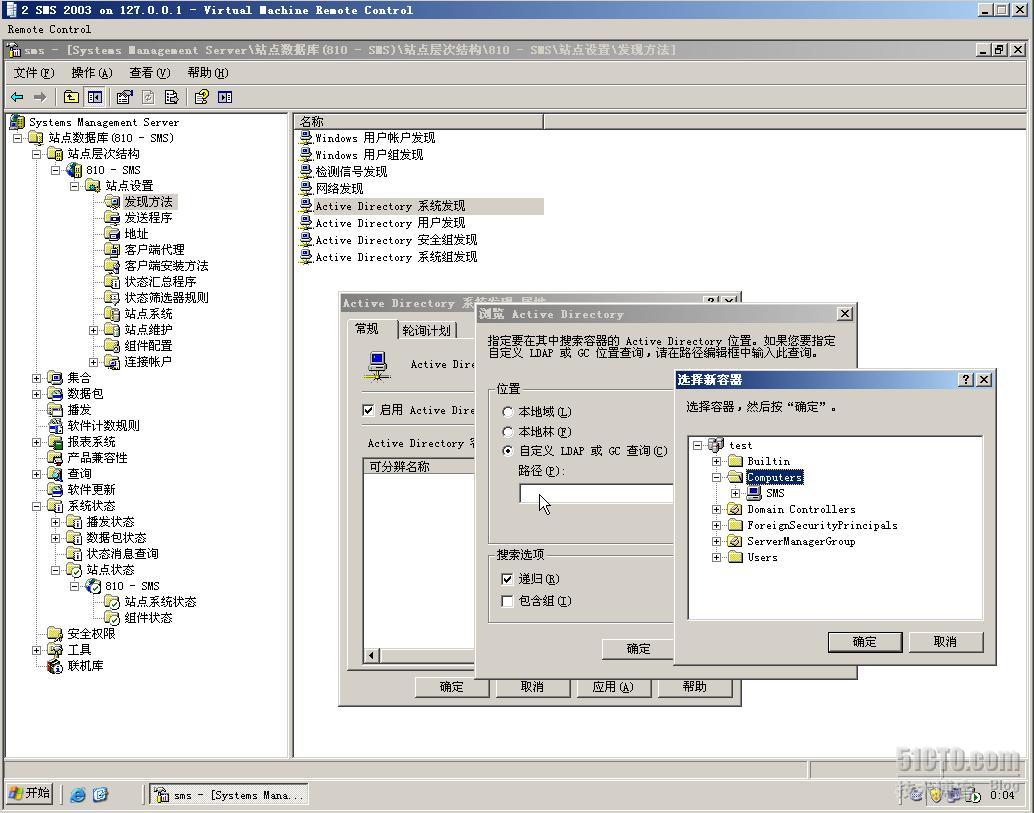Click the 软件计数规则 tree icon
Viewport: 1034px width, 813px height.
tap(55, 426)
